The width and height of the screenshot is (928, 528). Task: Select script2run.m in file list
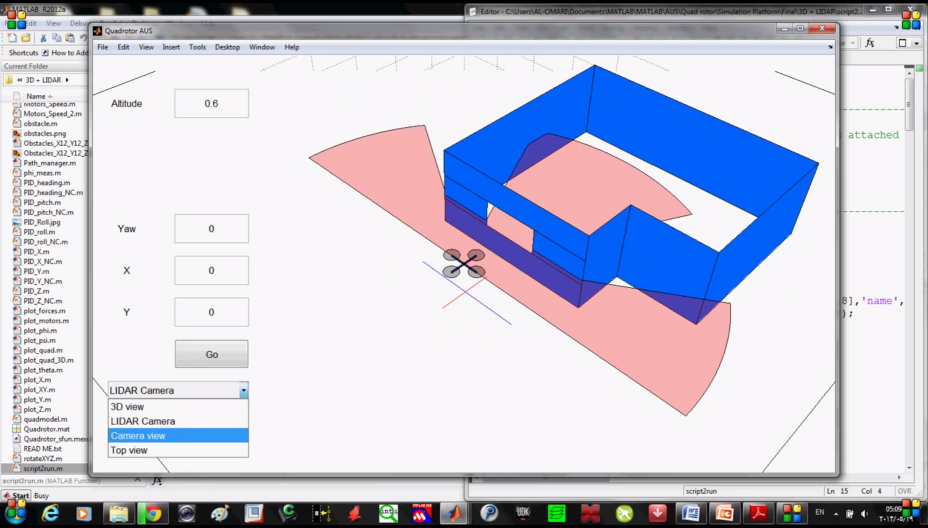[44, 468]
